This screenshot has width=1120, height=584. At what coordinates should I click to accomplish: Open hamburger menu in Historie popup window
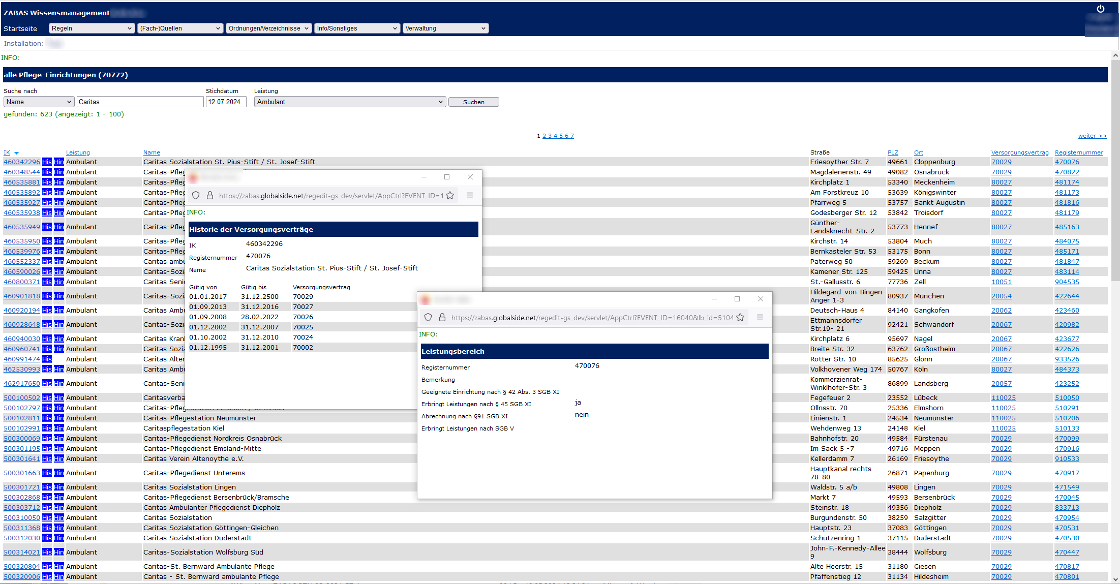pyautogui.click(x=470, y=196)
